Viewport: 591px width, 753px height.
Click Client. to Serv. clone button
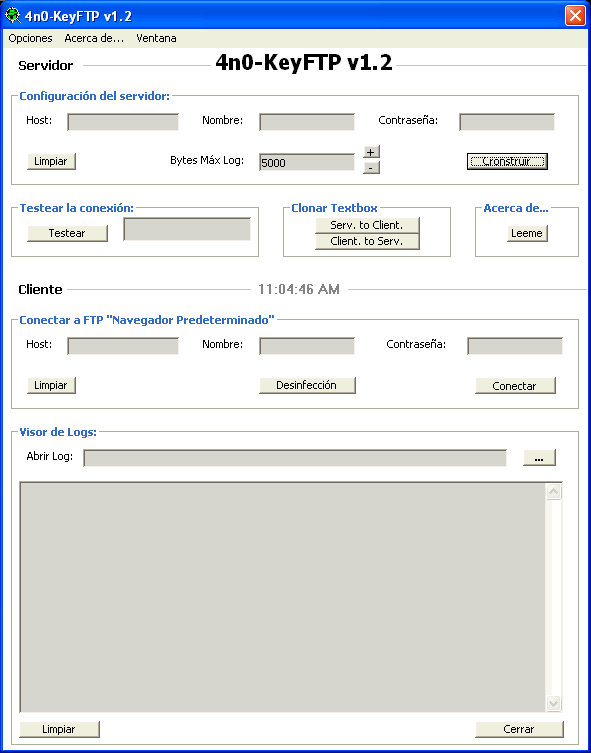[367, 242]
